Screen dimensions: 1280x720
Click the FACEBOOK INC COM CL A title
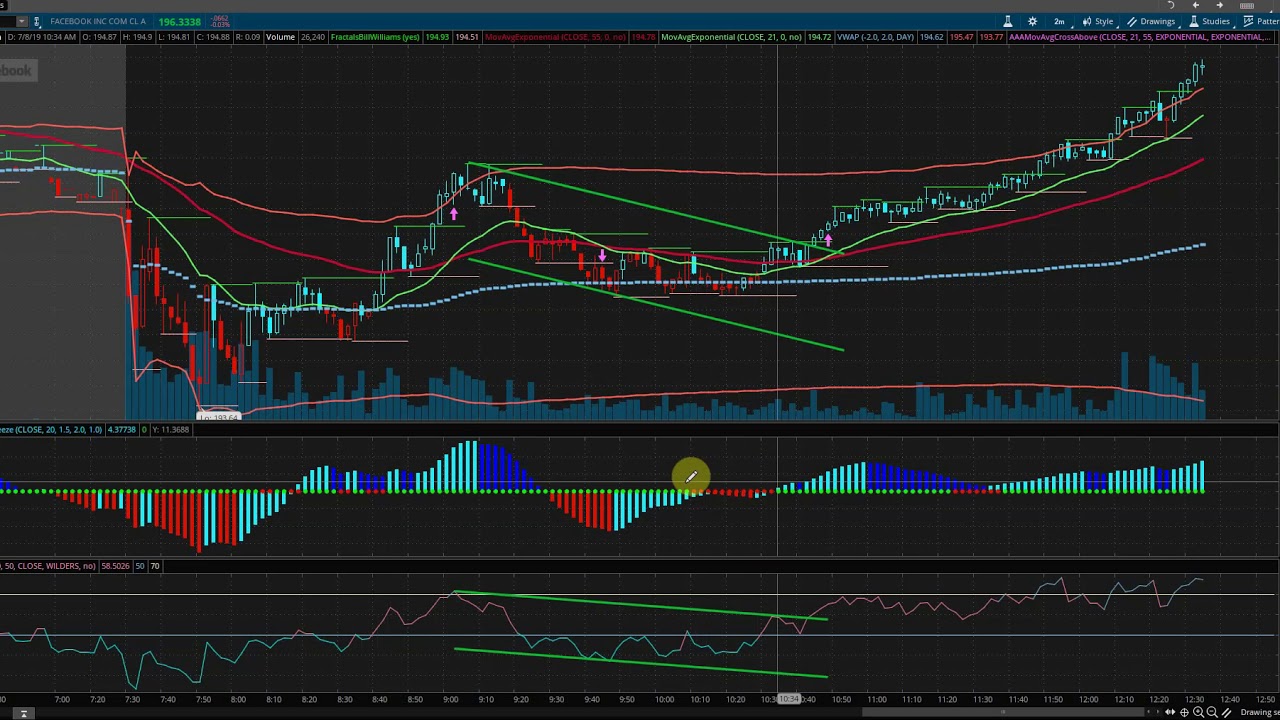(x=98, y=21)
